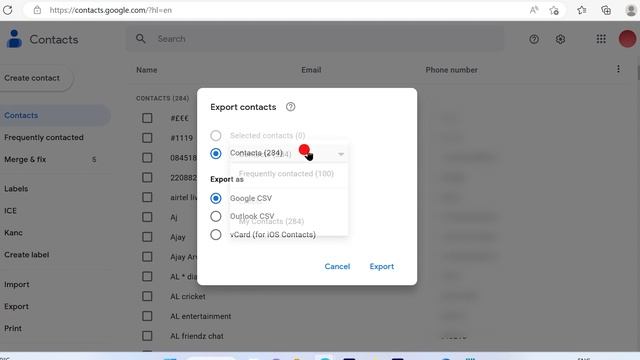Select the Contacts (284) radio button

pyautogui.click(x=216, y=153)
